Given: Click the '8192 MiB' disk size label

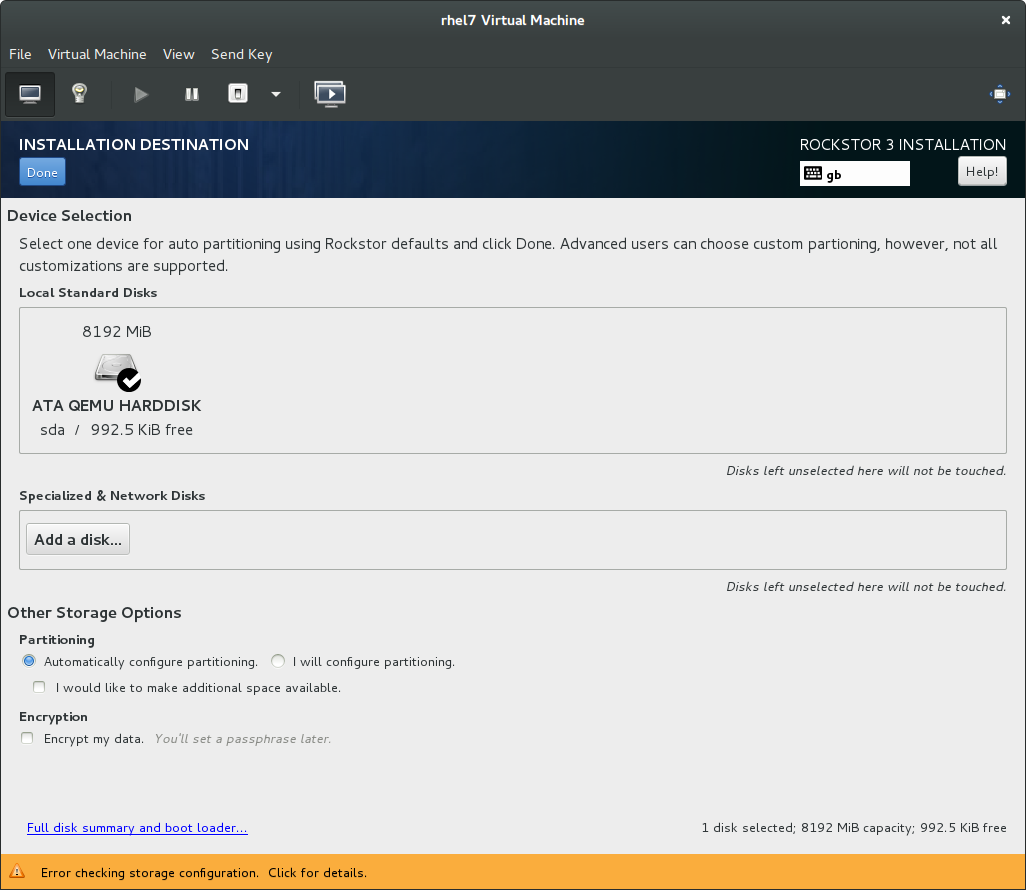Looking at the screenshot, I should tap(116, 332).
